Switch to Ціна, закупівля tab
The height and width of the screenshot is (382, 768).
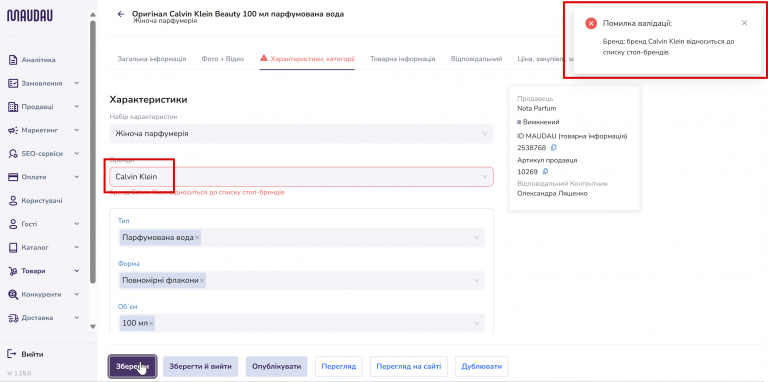pyautogui.click(x=545, y=59)
